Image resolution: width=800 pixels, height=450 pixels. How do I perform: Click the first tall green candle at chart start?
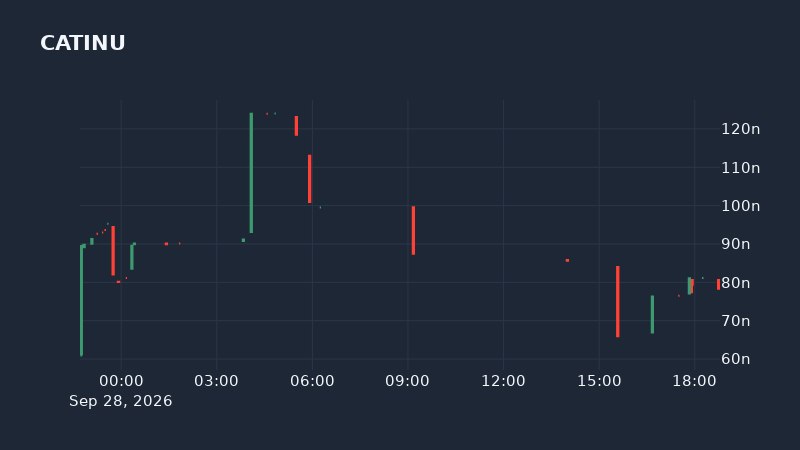[82, 301]
